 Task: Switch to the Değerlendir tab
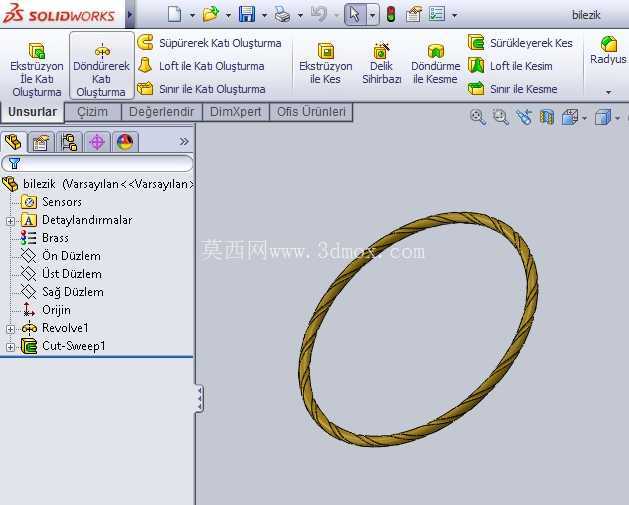162,112
